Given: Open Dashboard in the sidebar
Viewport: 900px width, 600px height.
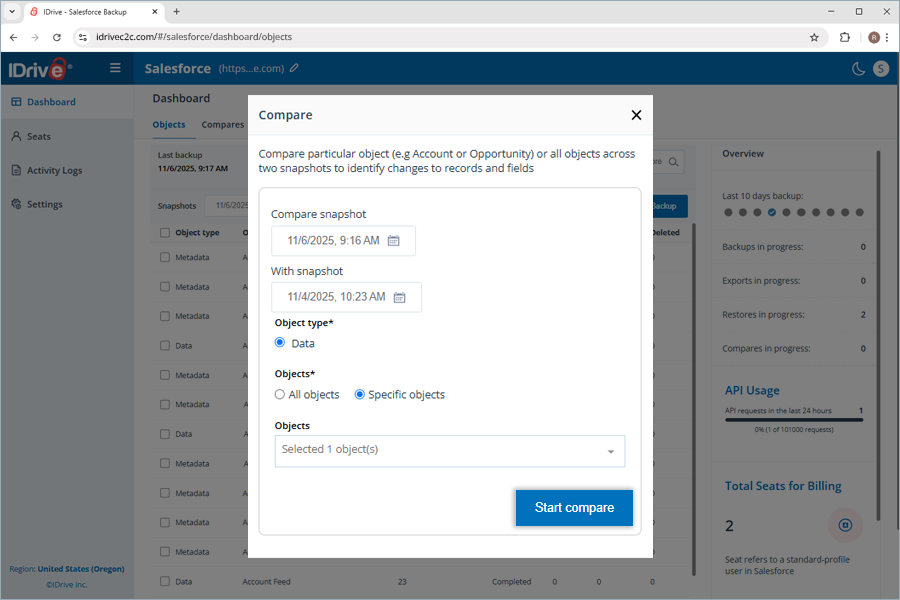Looking at the screenshot, I should pyautogui.click(x=67, y=102).
